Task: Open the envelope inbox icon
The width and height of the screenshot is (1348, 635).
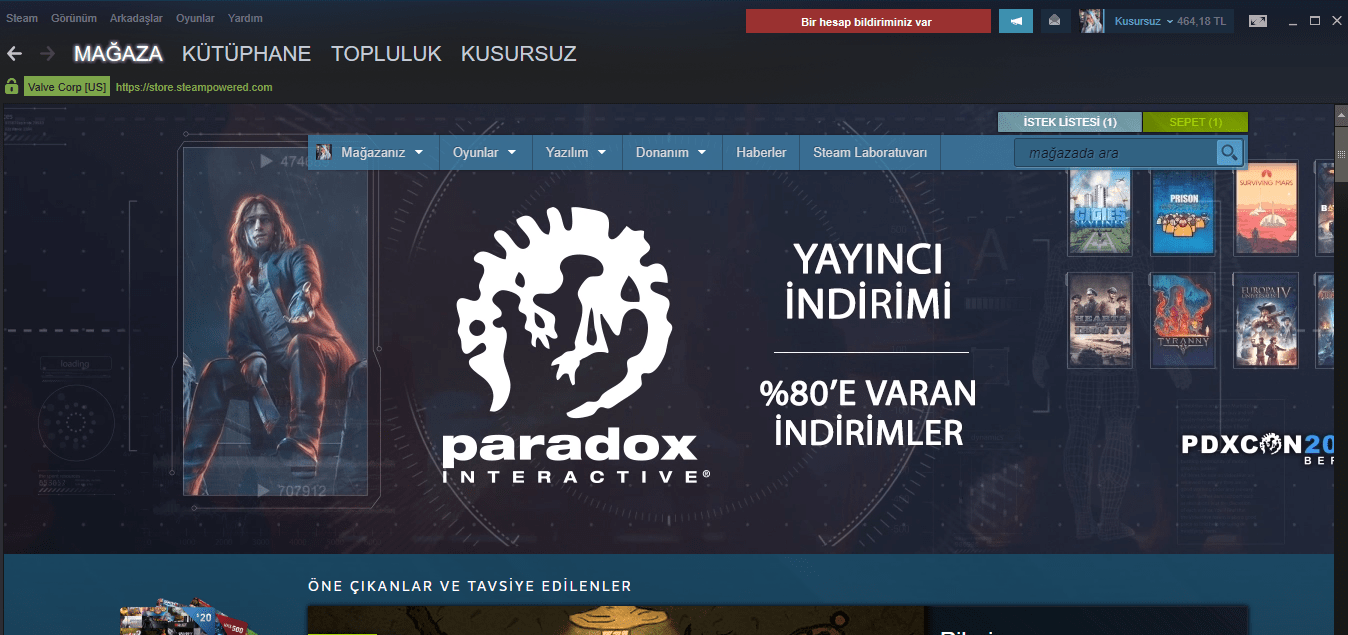Action: tap(1055, 21)
